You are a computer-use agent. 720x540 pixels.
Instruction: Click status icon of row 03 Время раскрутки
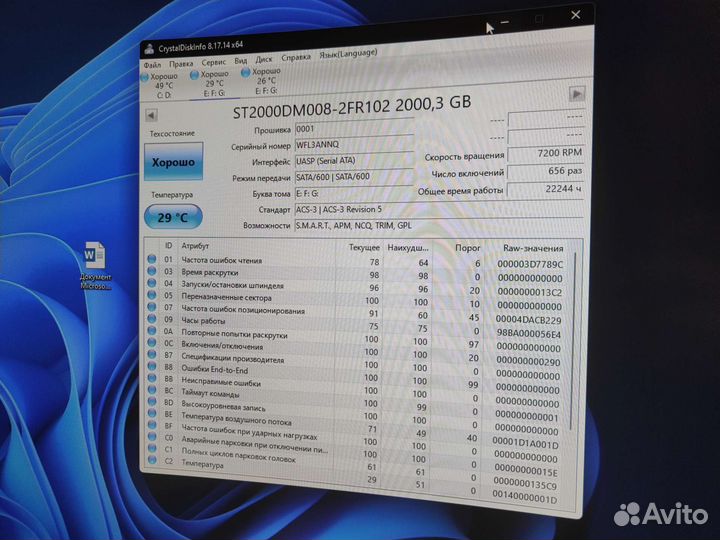152,271
